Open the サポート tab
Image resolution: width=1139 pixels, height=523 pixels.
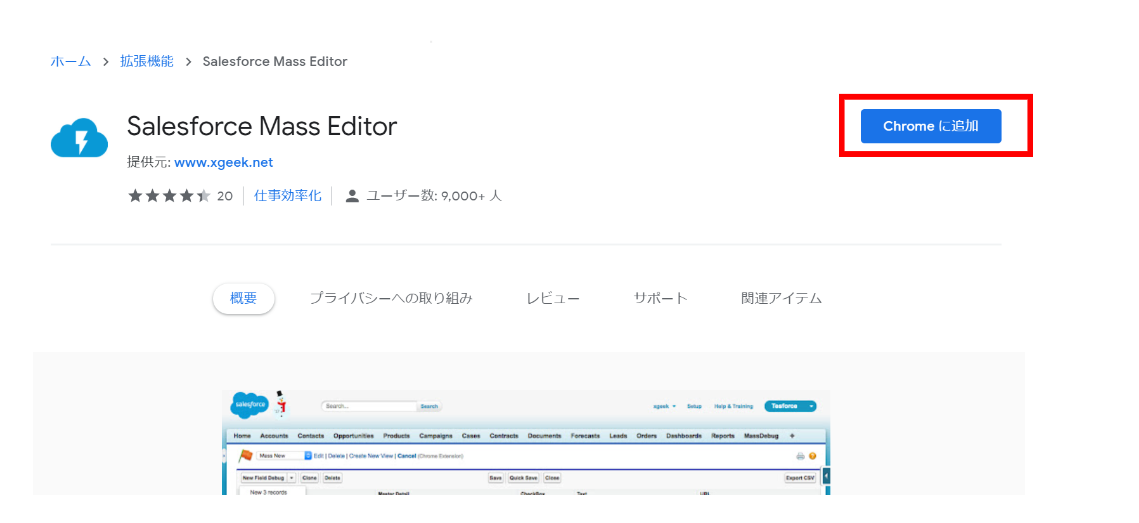(660, 299)
